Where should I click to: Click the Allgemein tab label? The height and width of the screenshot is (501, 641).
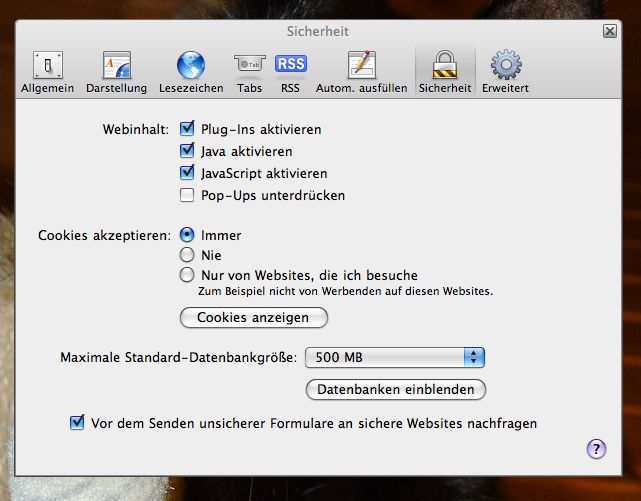point(48,88)
